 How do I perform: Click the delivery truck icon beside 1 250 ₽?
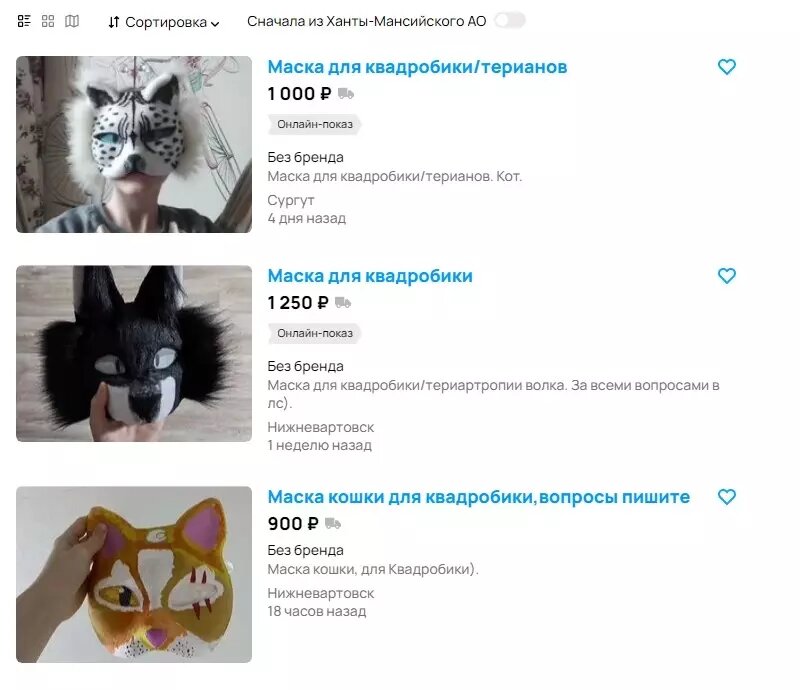[x=343, y=303]
